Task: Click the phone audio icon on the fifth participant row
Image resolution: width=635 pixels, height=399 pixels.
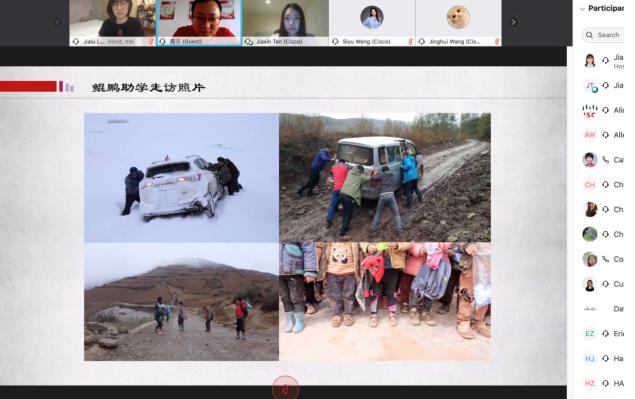Action: [605, 160]
